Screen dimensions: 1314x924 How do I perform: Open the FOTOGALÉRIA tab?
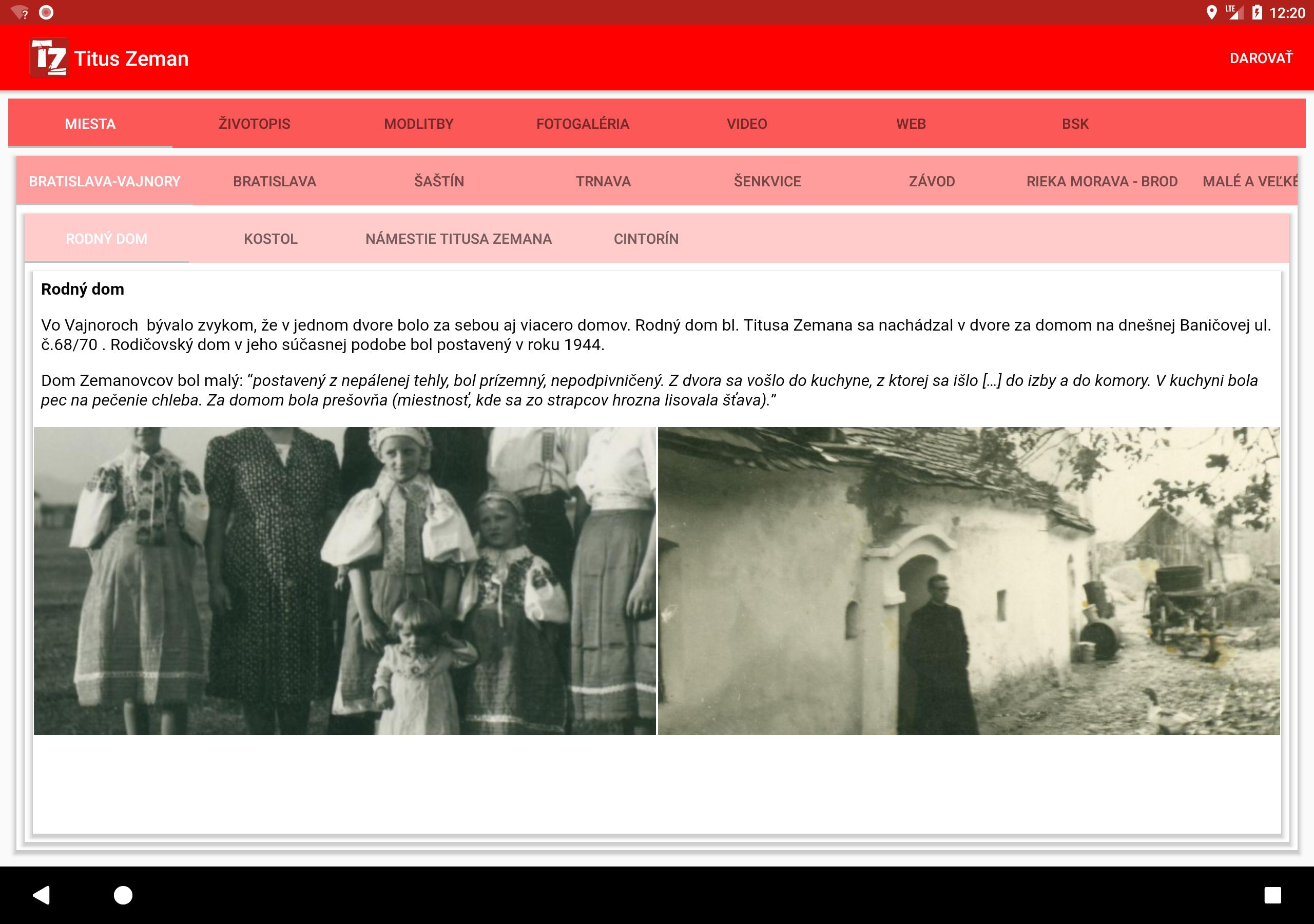[x=583, y=124]
